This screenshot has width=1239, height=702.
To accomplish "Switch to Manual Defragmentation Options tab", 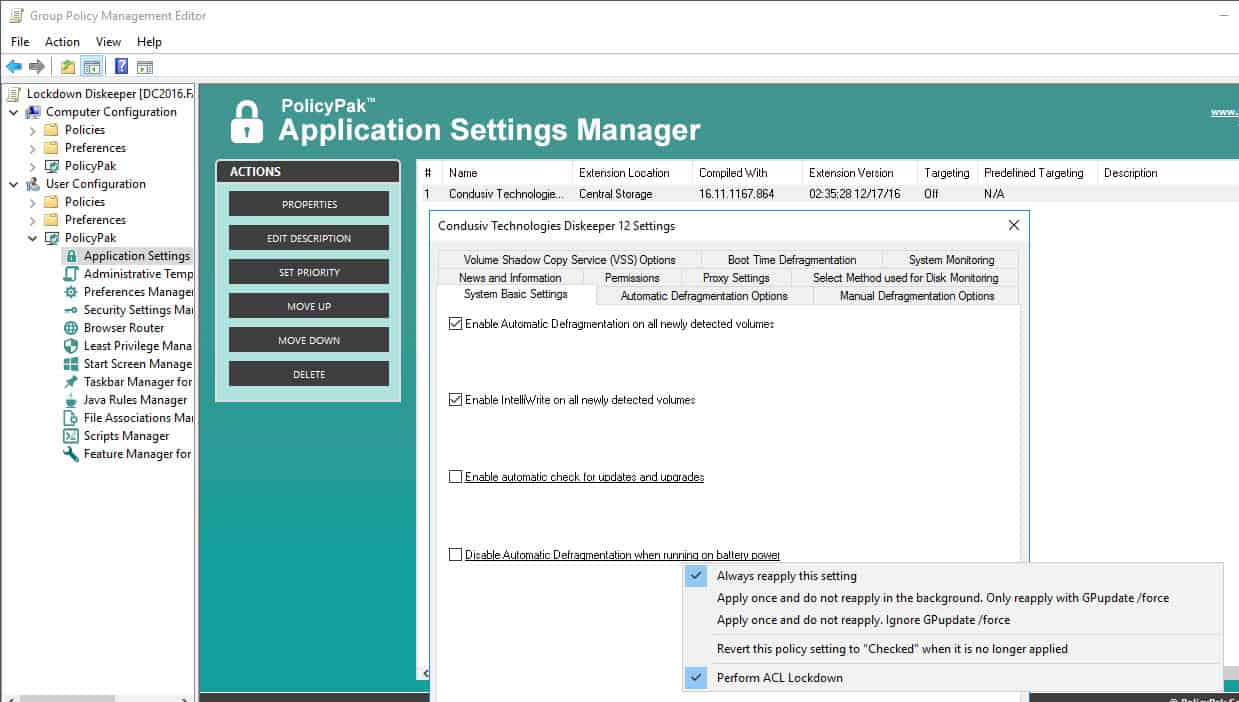I will (x=917, y=296).
